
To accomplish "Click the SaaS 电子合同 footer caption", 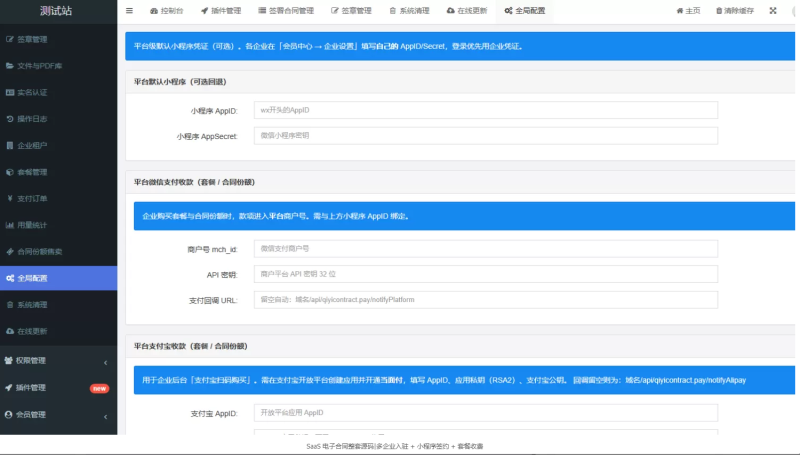I will click(394, 446).
